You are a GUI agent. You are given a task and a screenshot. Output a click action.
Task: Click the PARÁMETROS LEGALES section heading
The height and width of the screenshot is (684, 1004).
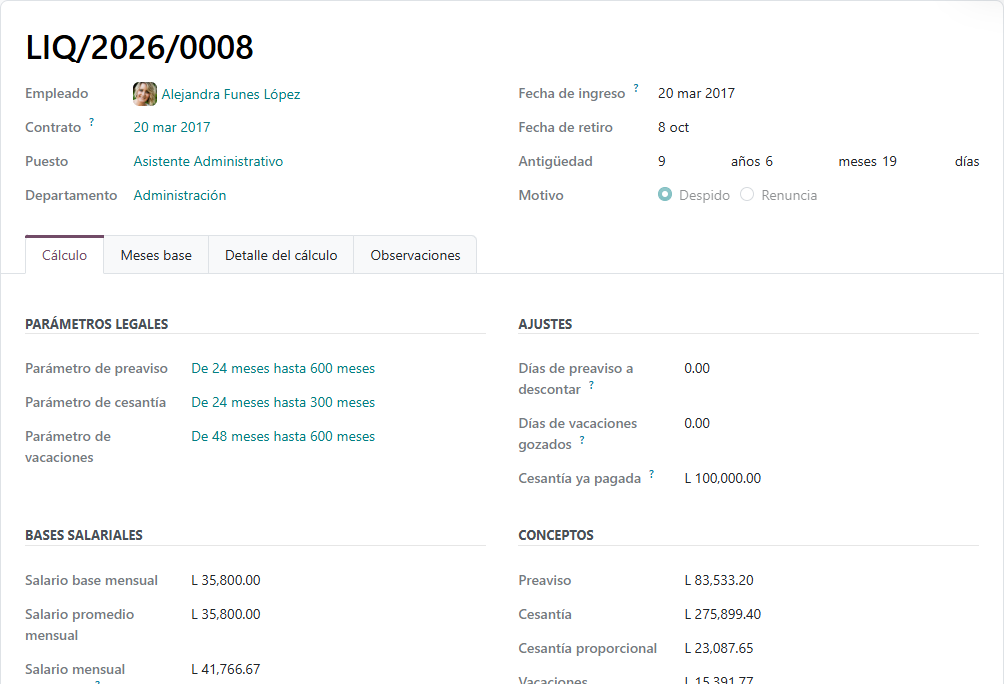[x=97, y=324]
